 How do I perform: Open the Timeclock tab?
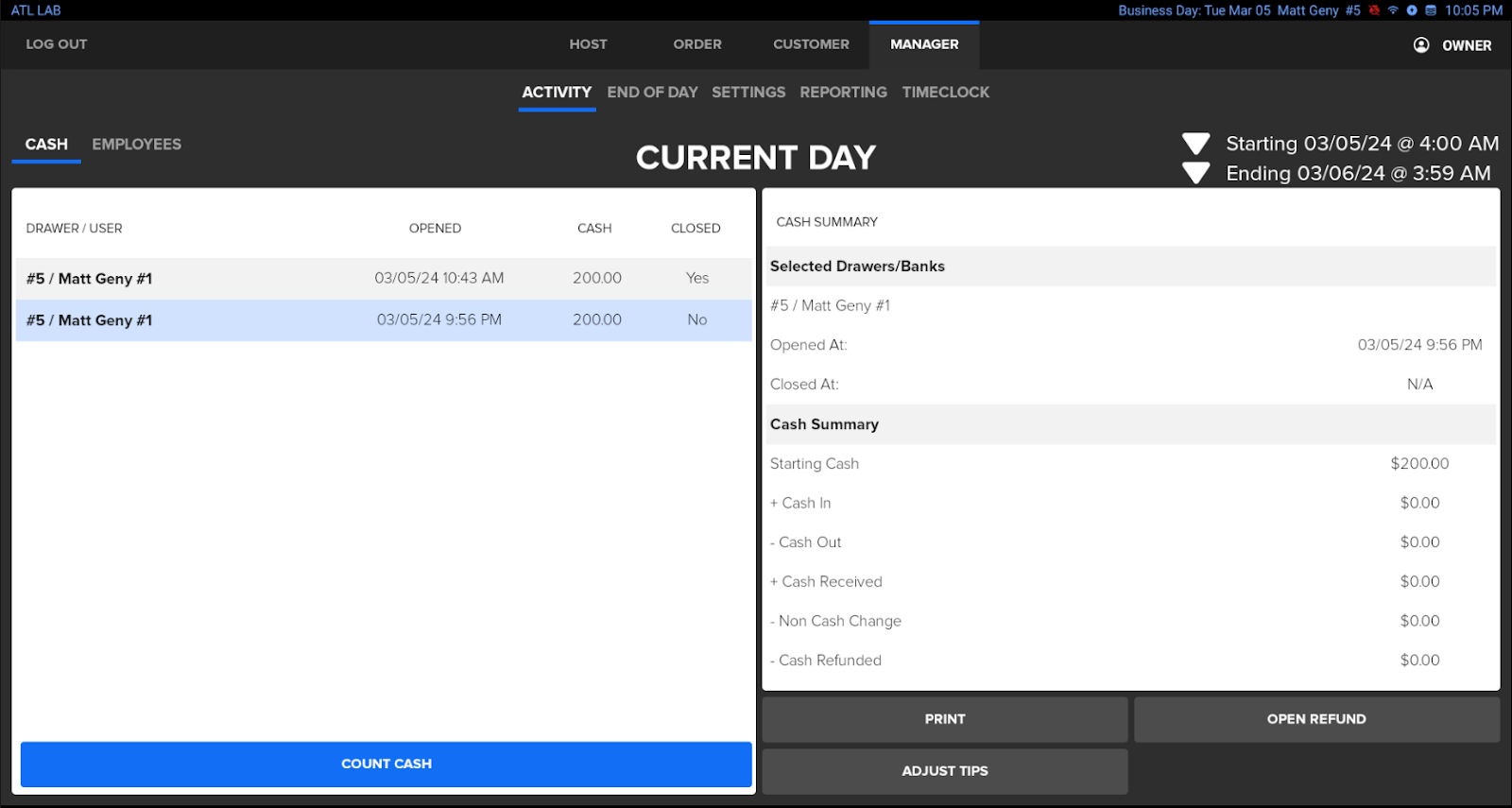tap(945, 93)
